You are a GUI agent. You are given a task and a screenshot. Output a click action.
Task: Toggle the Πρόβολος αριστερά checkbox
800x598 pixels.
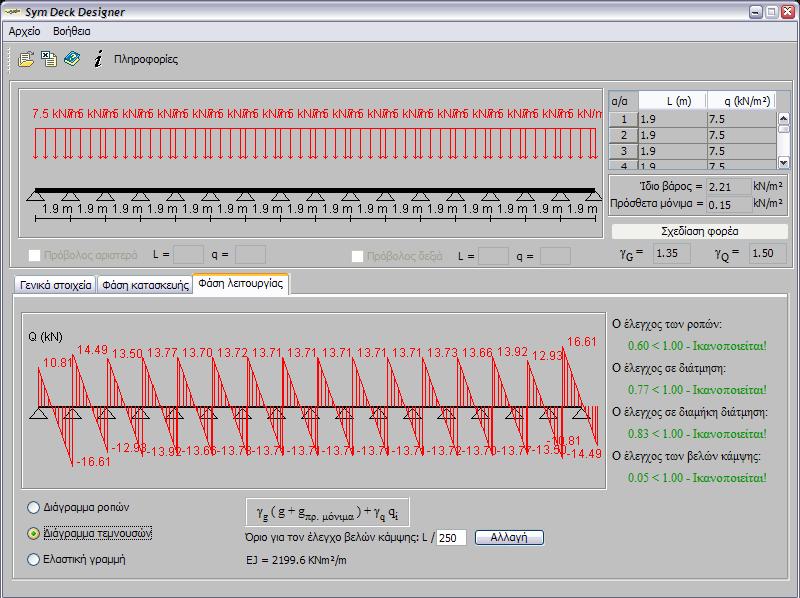34,255
